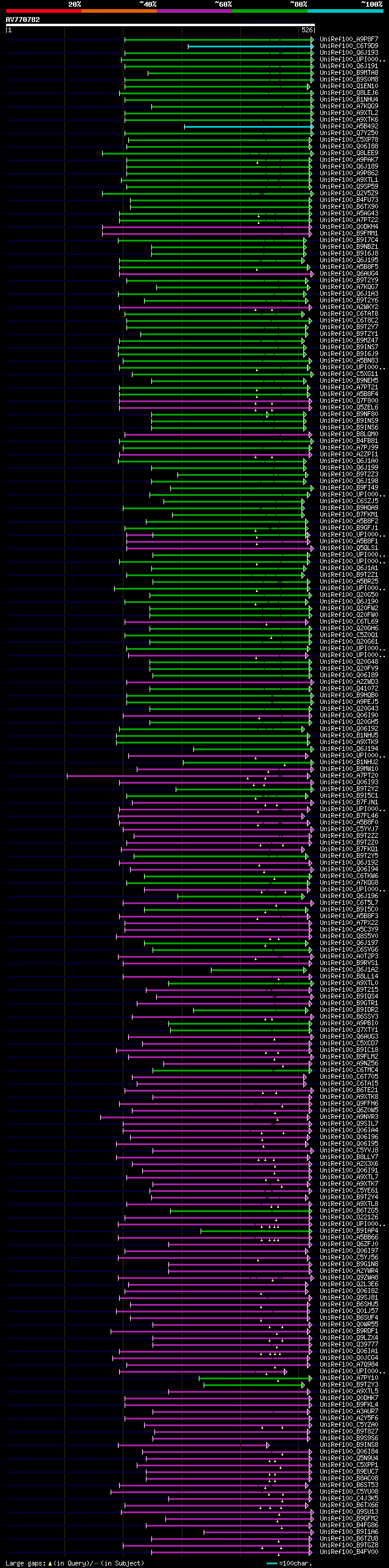
Task: Click UniRef100_A9XTK6 label
Action: click(x=349, y=120)
